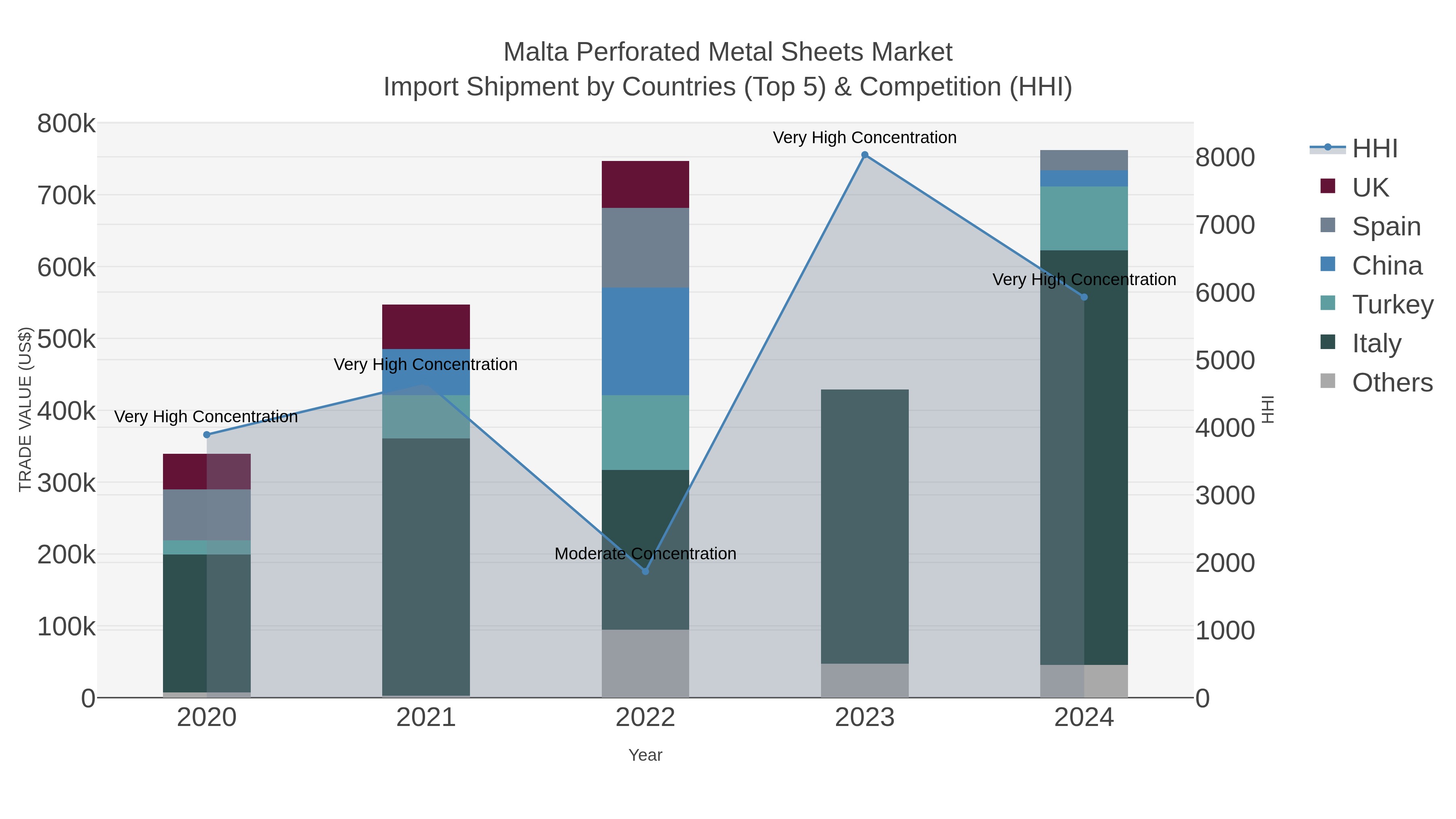Click the Spain slate legend swatch
1456x819 pixels.
[x=1328, y=225]
